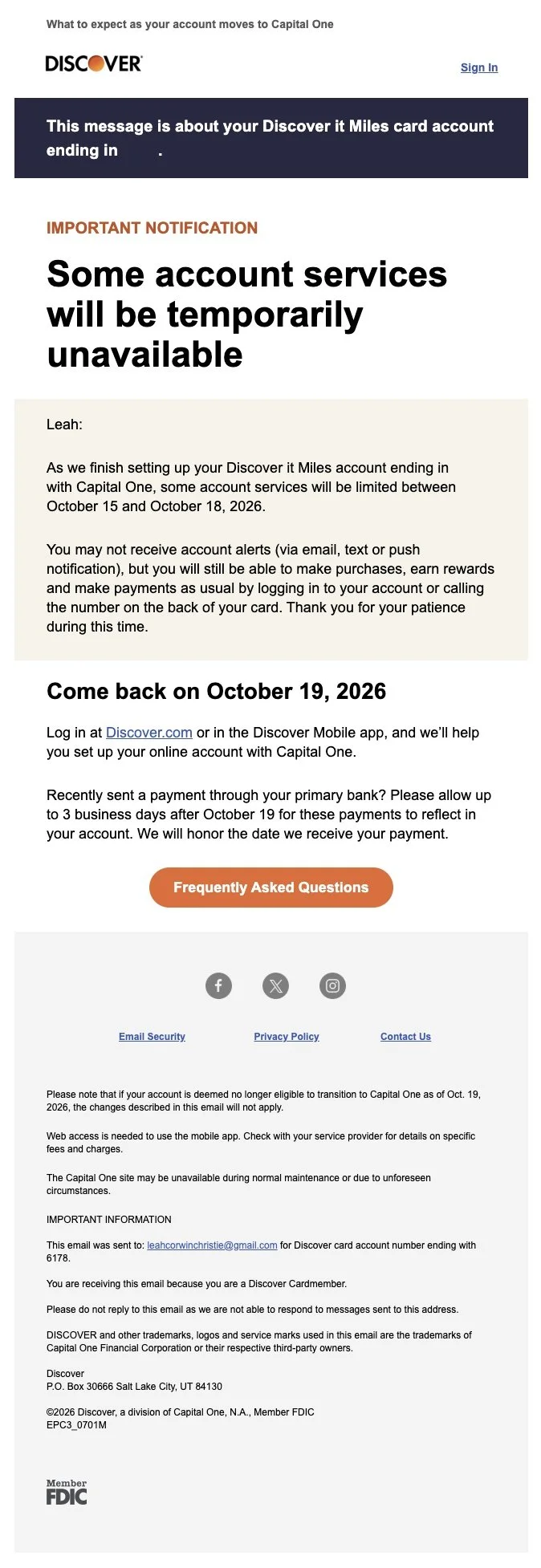Open the Contact Us link
The height and width of the screenshot is (1568, 541).
point(405,1037)
